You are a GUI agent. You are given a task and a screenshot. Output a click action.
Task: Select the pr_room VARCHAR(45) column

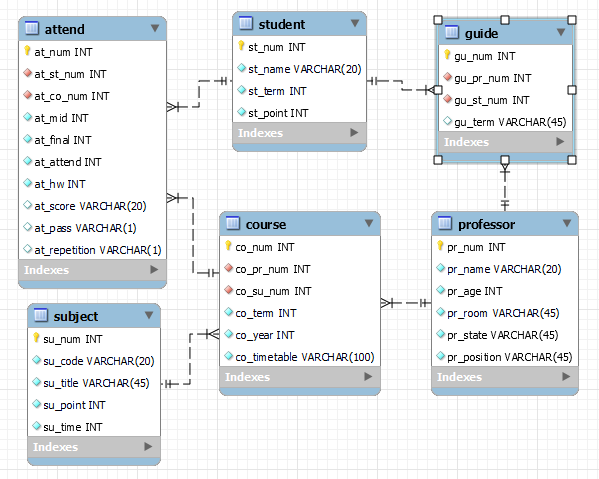pos(505,313)
